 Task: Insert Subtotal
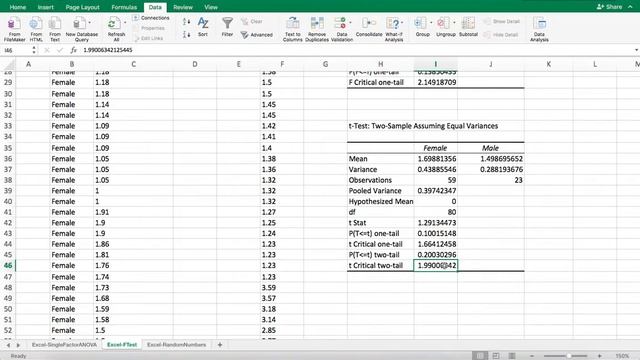tap(468, 27)
